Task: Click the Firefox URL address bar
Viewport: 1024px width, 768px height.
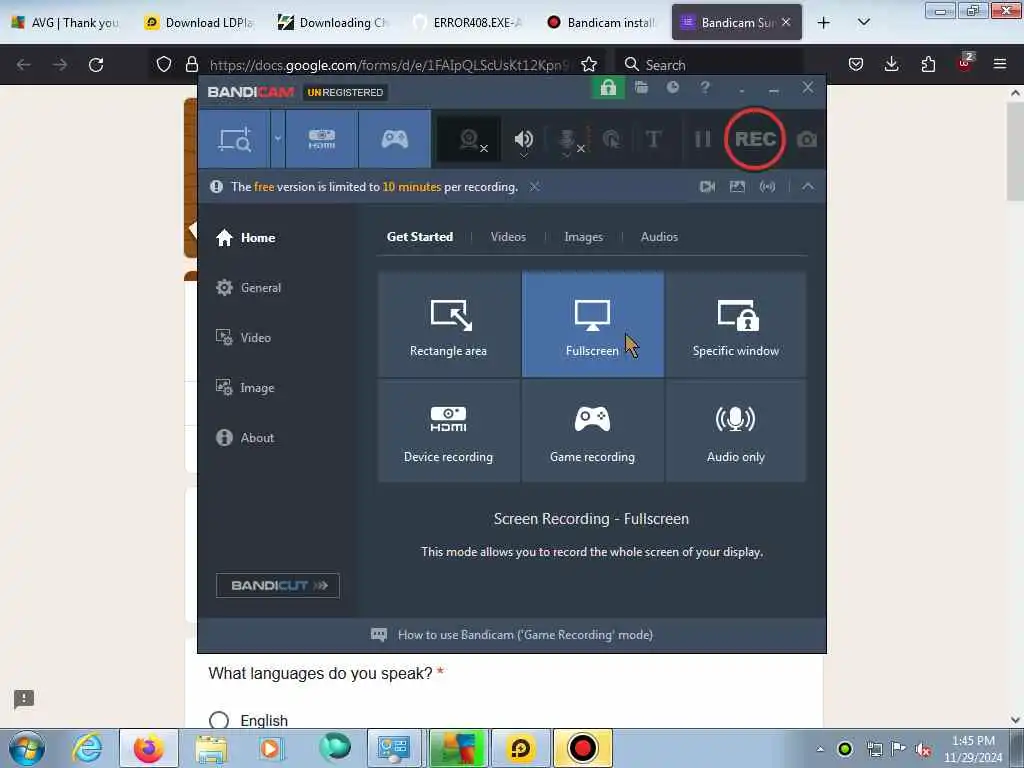Action: click(x=389, y=65)
